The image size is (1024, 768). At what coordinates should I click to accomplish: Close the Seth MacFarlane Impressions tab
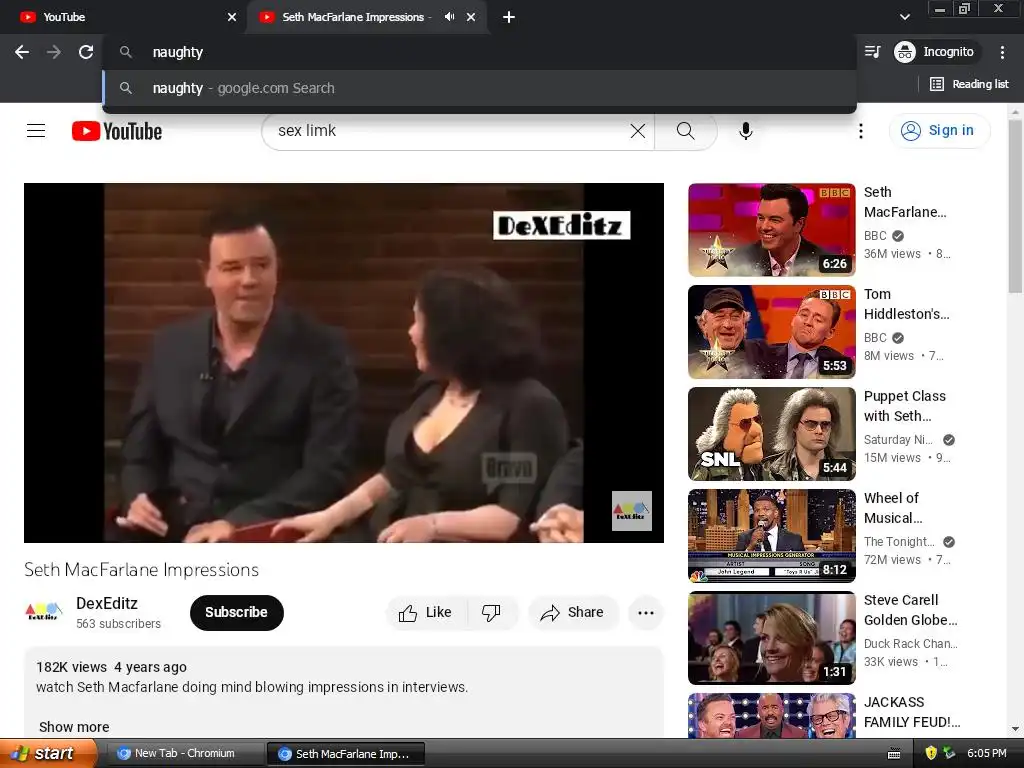[x=471, y=17]
